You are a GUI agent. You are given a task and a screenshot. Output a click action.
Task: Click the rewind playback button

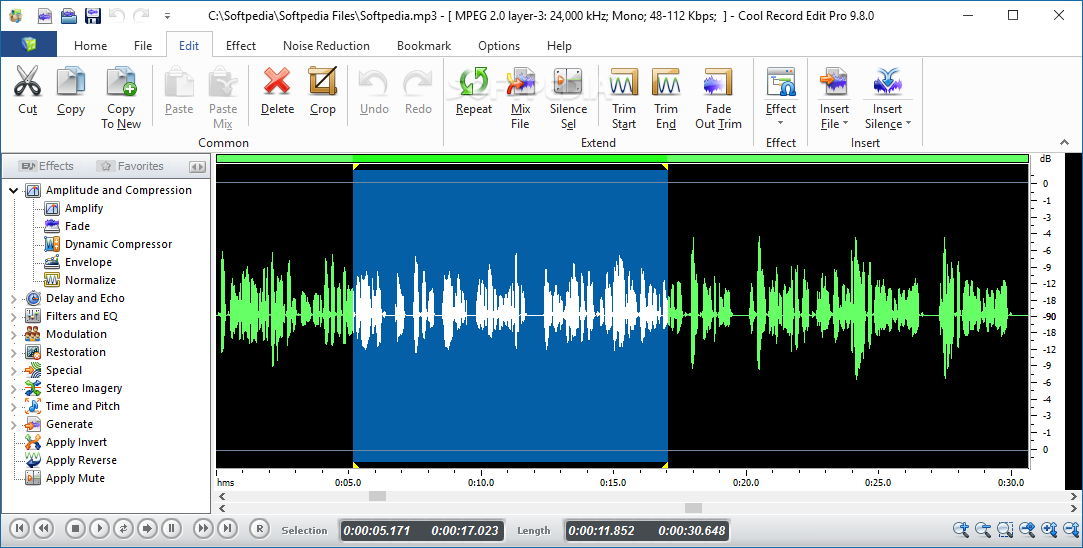44,529
